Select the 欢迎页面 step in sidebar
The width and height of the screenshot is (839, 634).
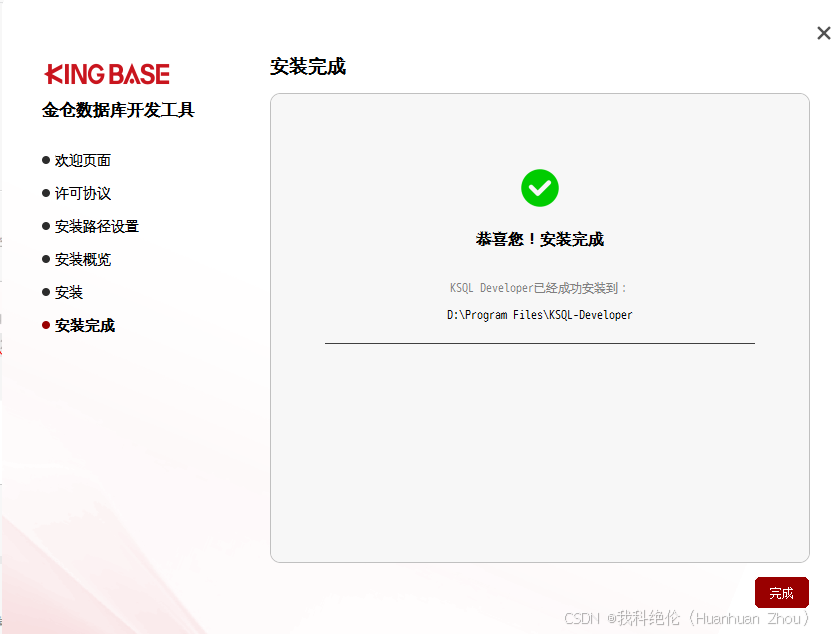click(77, 161)
